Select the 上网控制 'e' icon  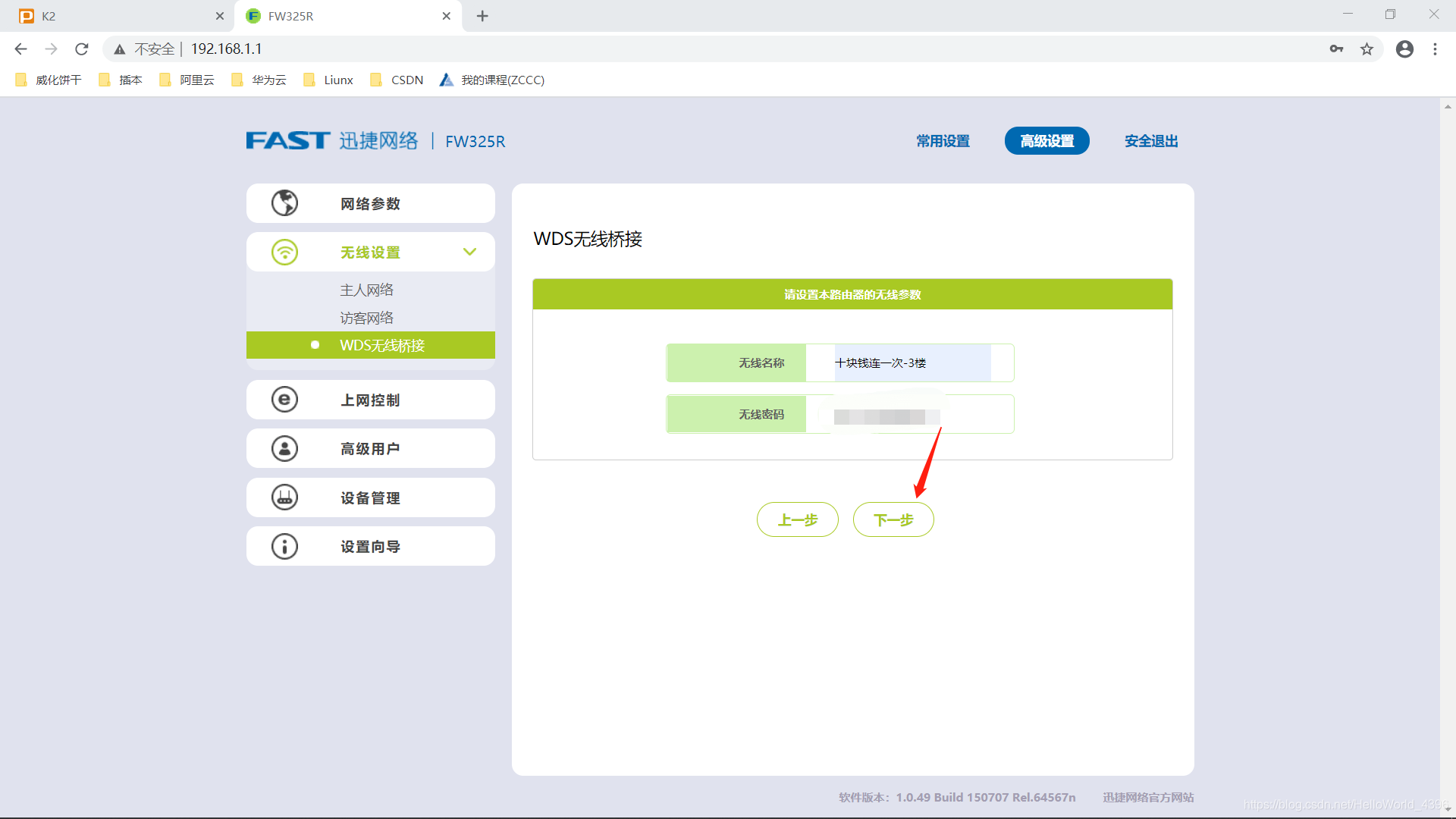(x=284, y=400)
